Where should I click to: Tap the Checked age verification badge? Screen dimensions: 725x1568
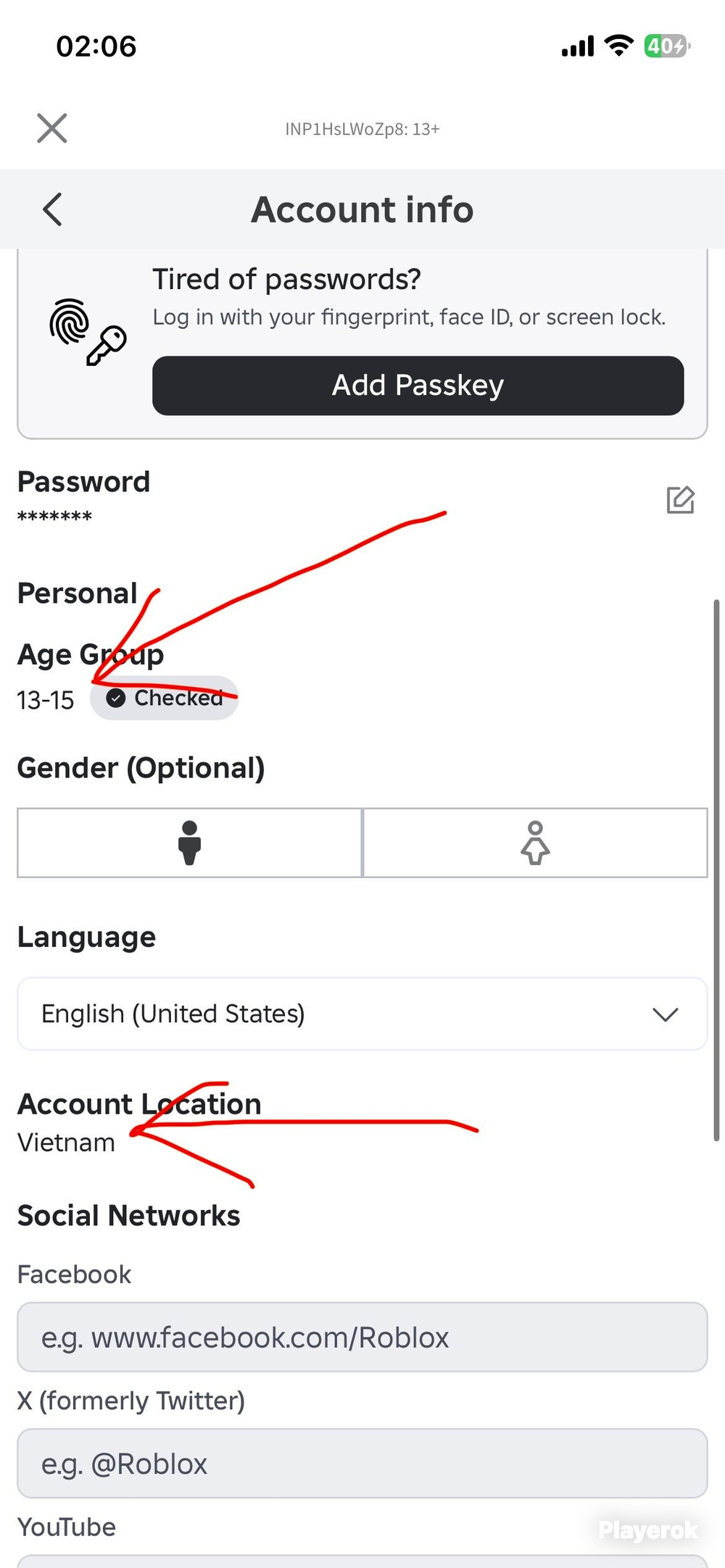(x=165, y=698)
